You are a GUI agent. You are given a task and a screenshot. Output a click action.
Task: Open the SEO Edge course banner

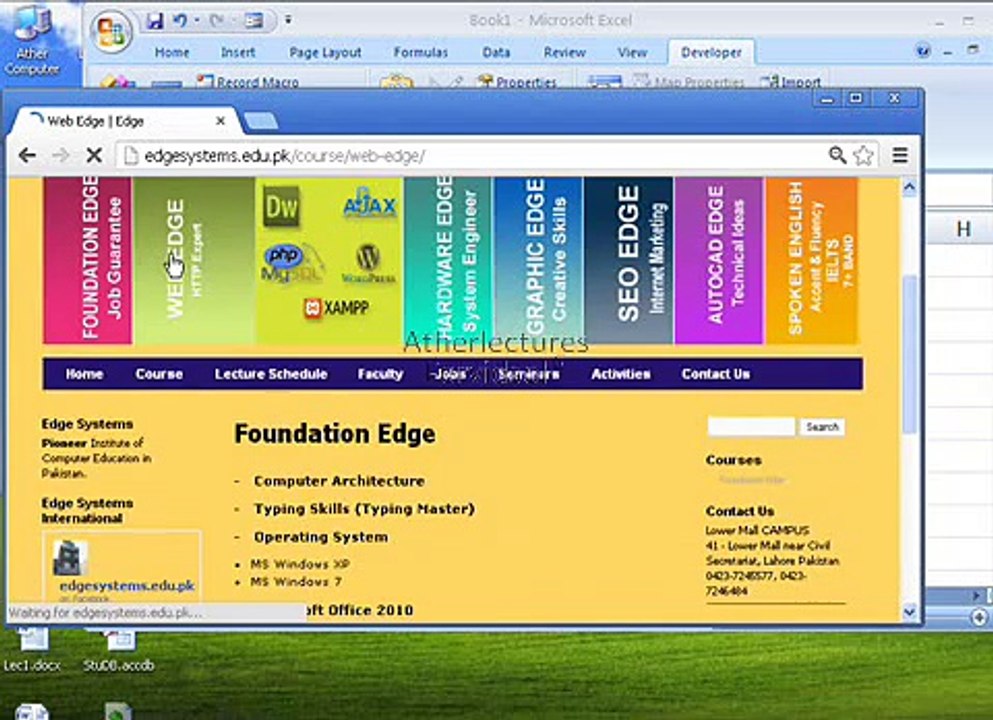(629, 260)
